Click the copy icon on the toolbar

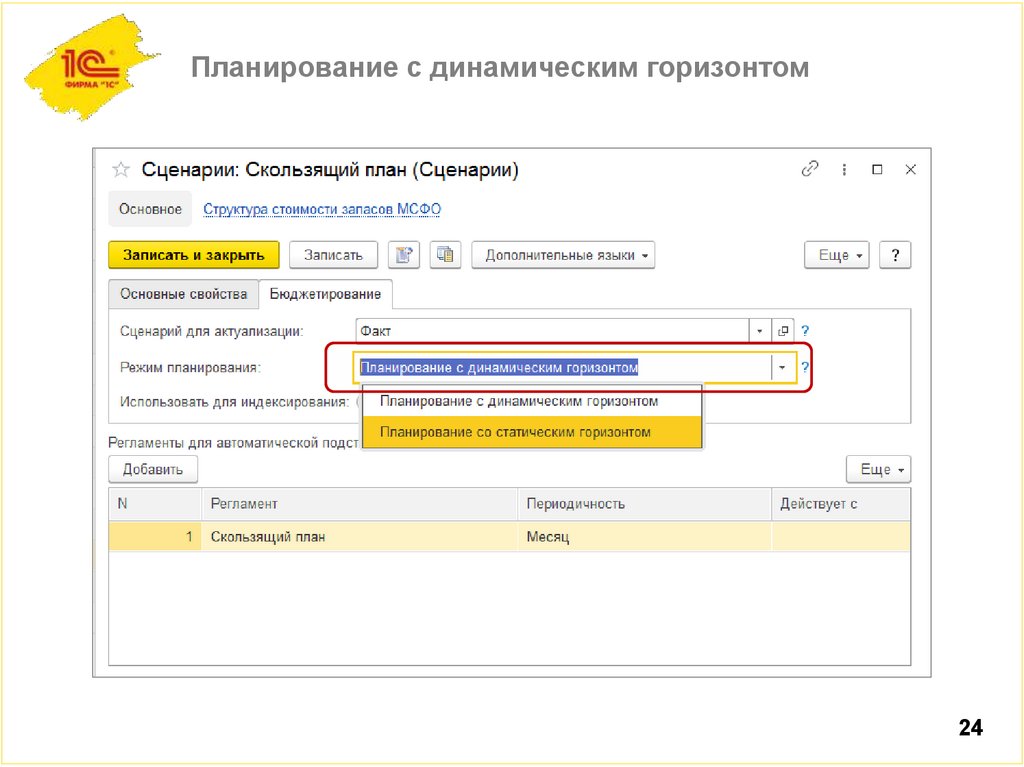click(445, 255)
